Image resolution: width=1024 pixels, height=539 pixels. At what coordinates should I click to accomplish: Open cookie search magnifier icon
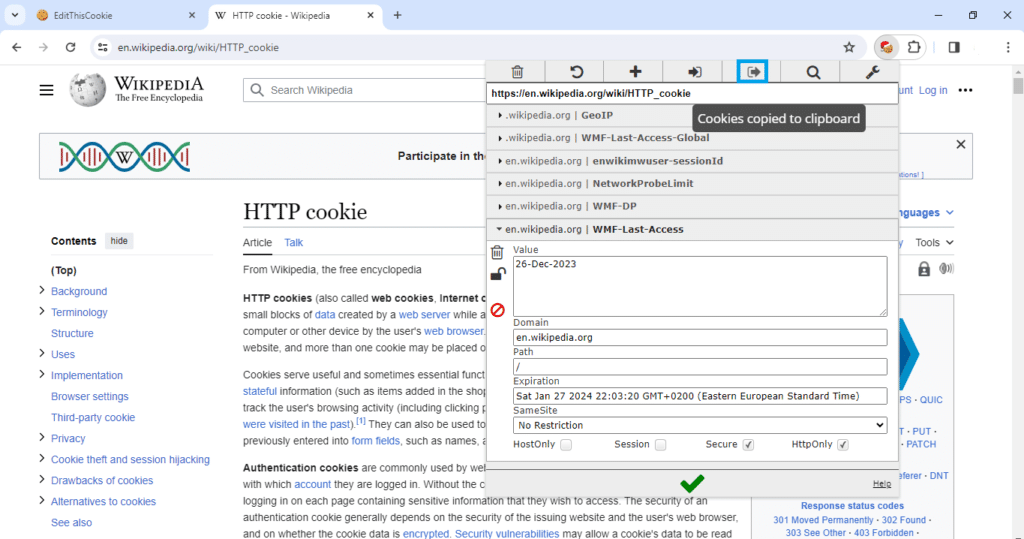[813, 72]
